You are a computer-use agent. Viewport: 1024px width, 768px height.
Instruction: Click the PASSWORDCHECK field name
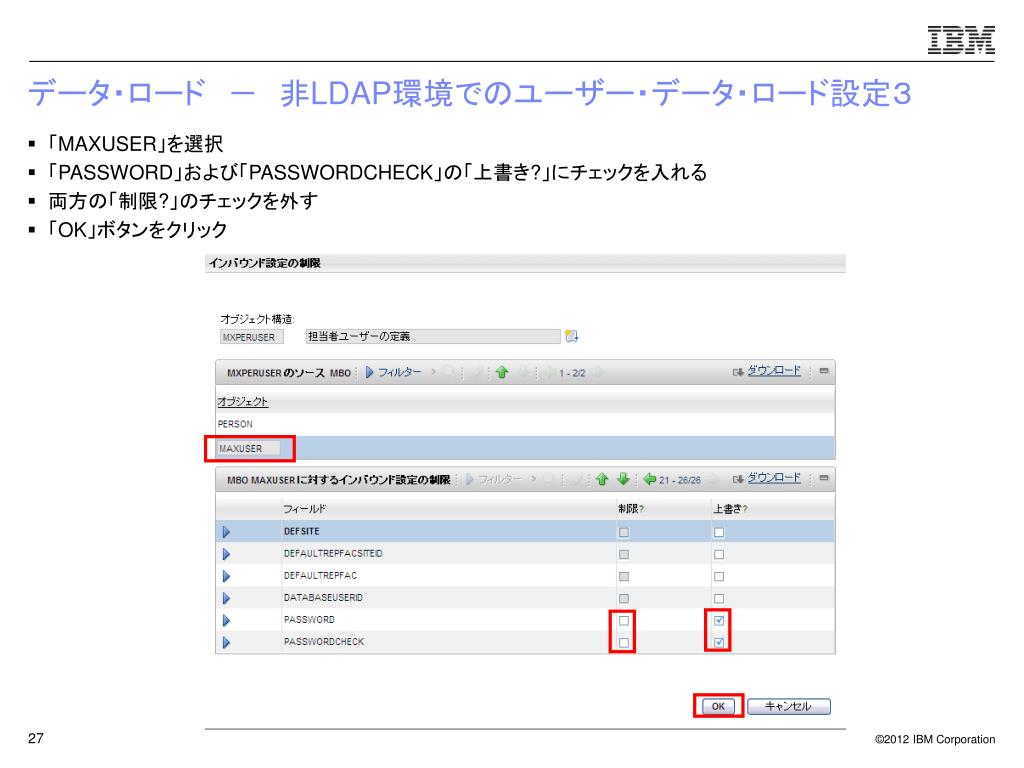pyautogui.click(x=324, y=642)
